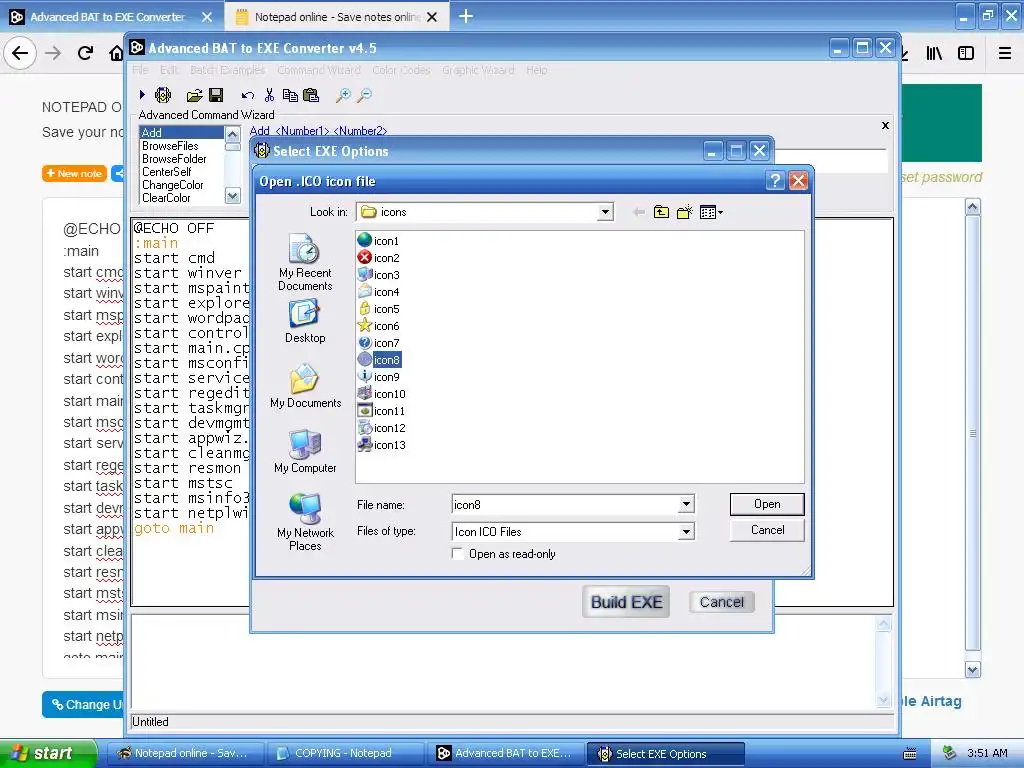Screen dimensions: 1024x768
Task: Open the browser hamburger menu
Action: [1005, 54]
